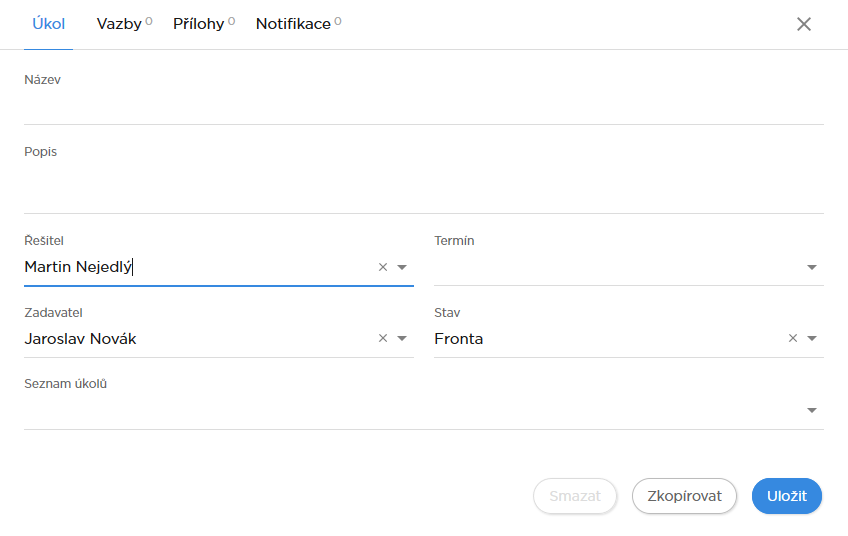The width and height of the screenshot is (848, 536).
Task: Open the Stav dropdown arrow
Action: 812,339
